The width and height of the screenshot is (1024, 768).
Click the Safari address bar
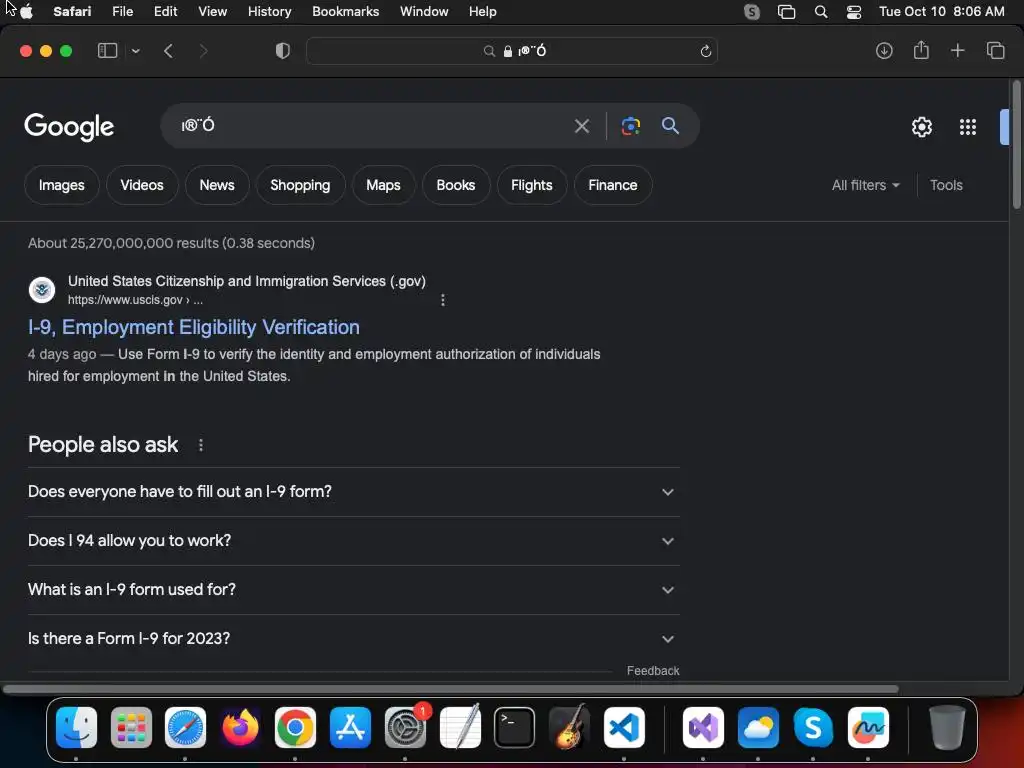[x=512, y=51]
